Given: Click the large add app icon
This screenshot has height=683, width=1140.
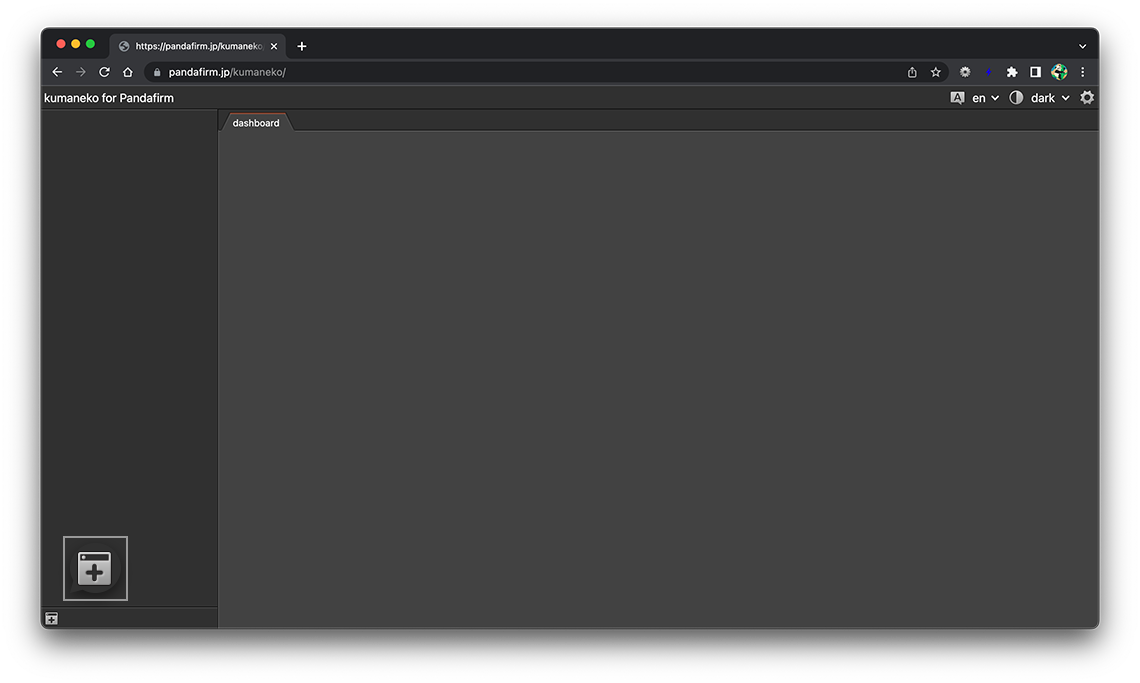Looking at the screenshot, I should (95, 569).
